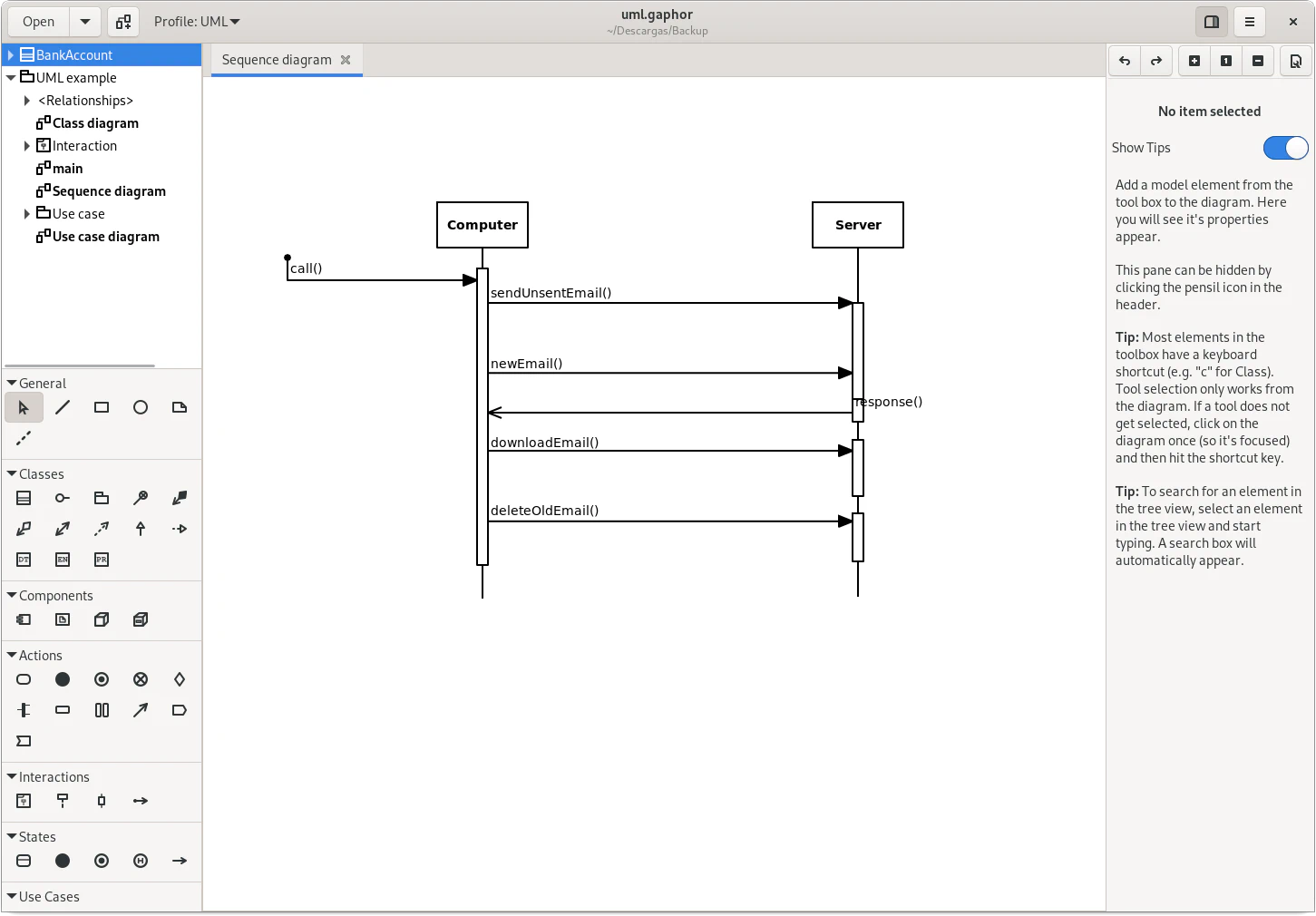Open the hamburger main menu
Screen dimensions: 1316x916
coord(1250,22)
